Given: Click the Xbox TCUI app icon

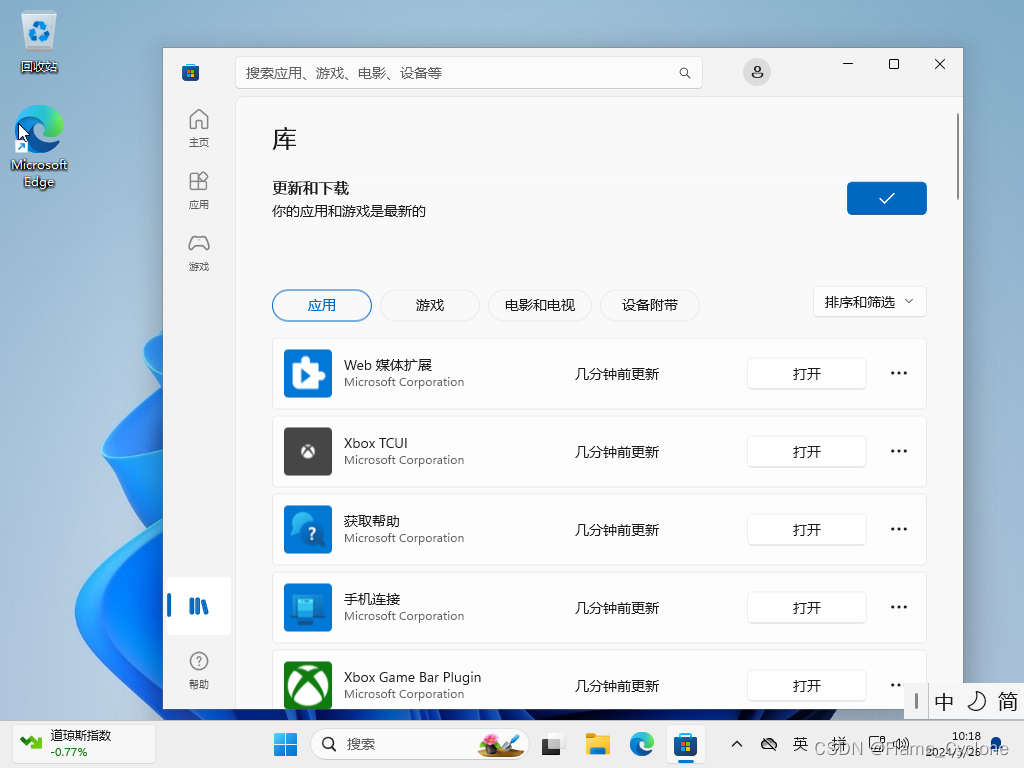Looking at the screenshot, I should (308, 451).
